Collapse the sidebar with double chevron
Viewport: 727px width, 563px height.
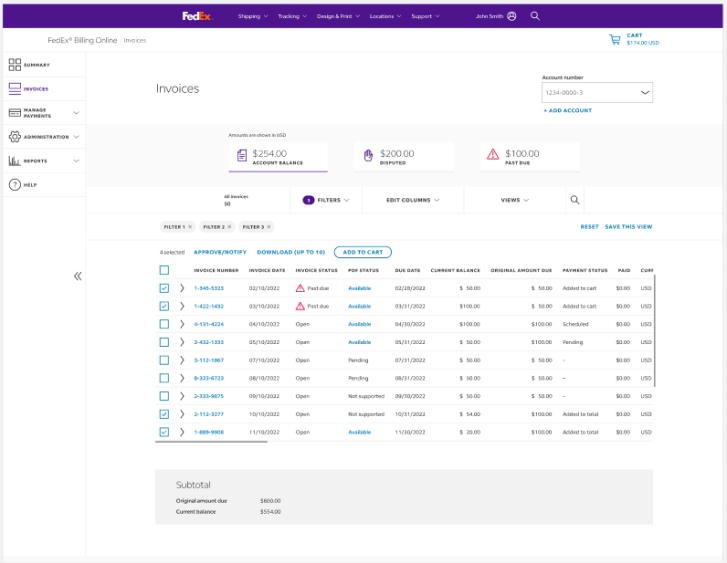[77, 276]
